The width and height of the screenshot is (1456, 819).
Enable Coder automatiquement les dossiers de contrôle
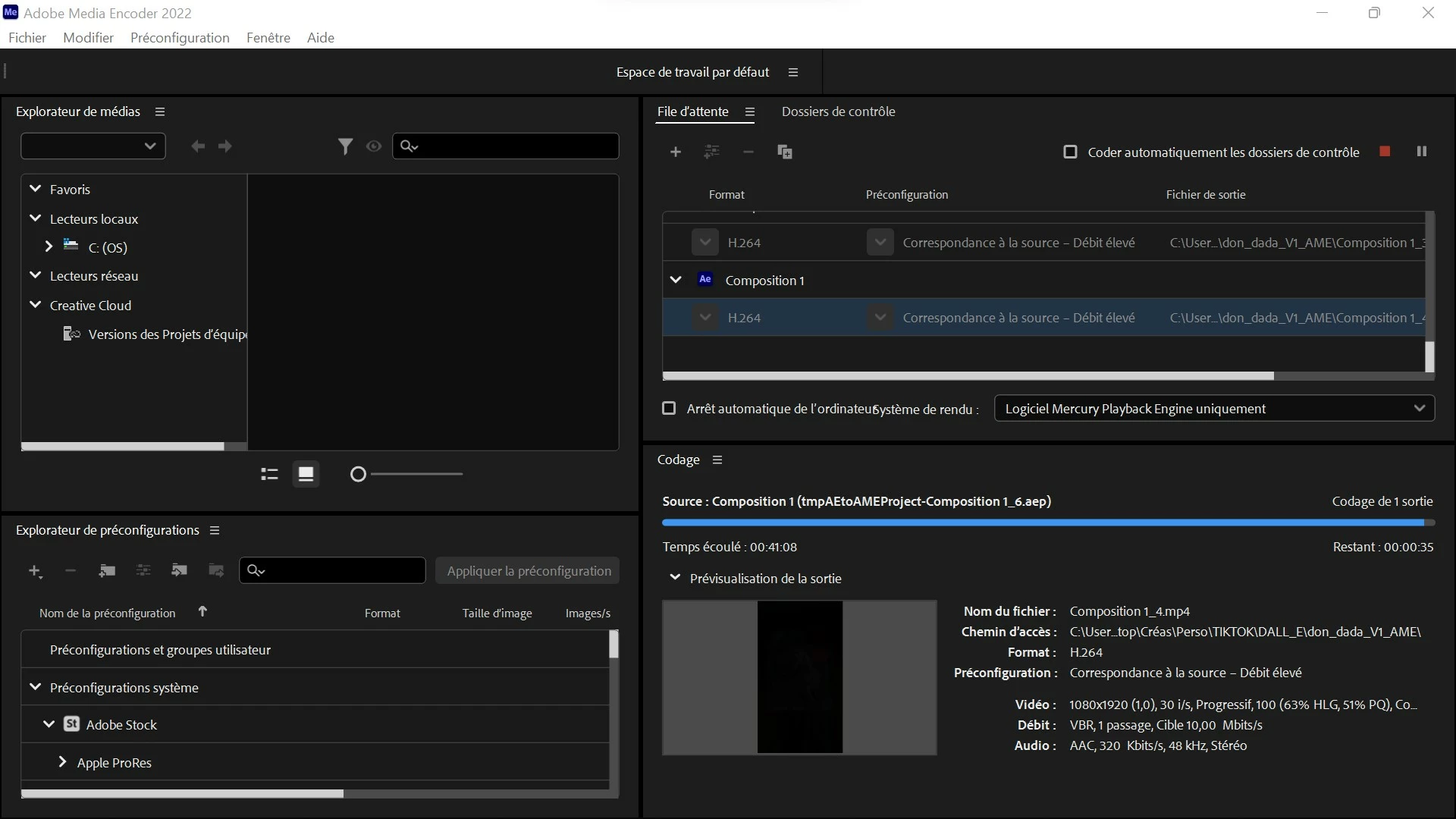pos(1070,152)
